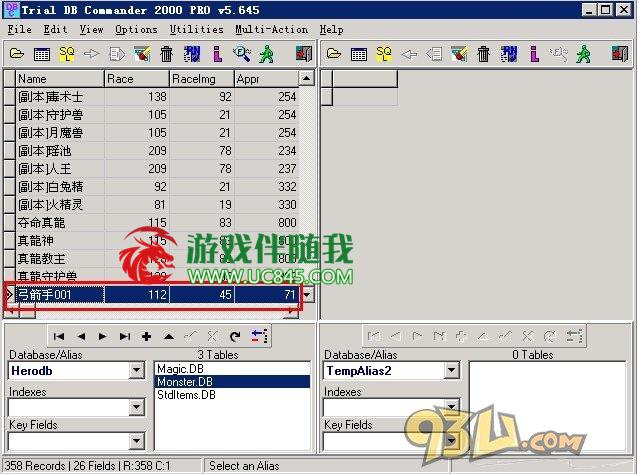
Task: Select RaceImg cell value 19
Action: (x=202, y=205)
